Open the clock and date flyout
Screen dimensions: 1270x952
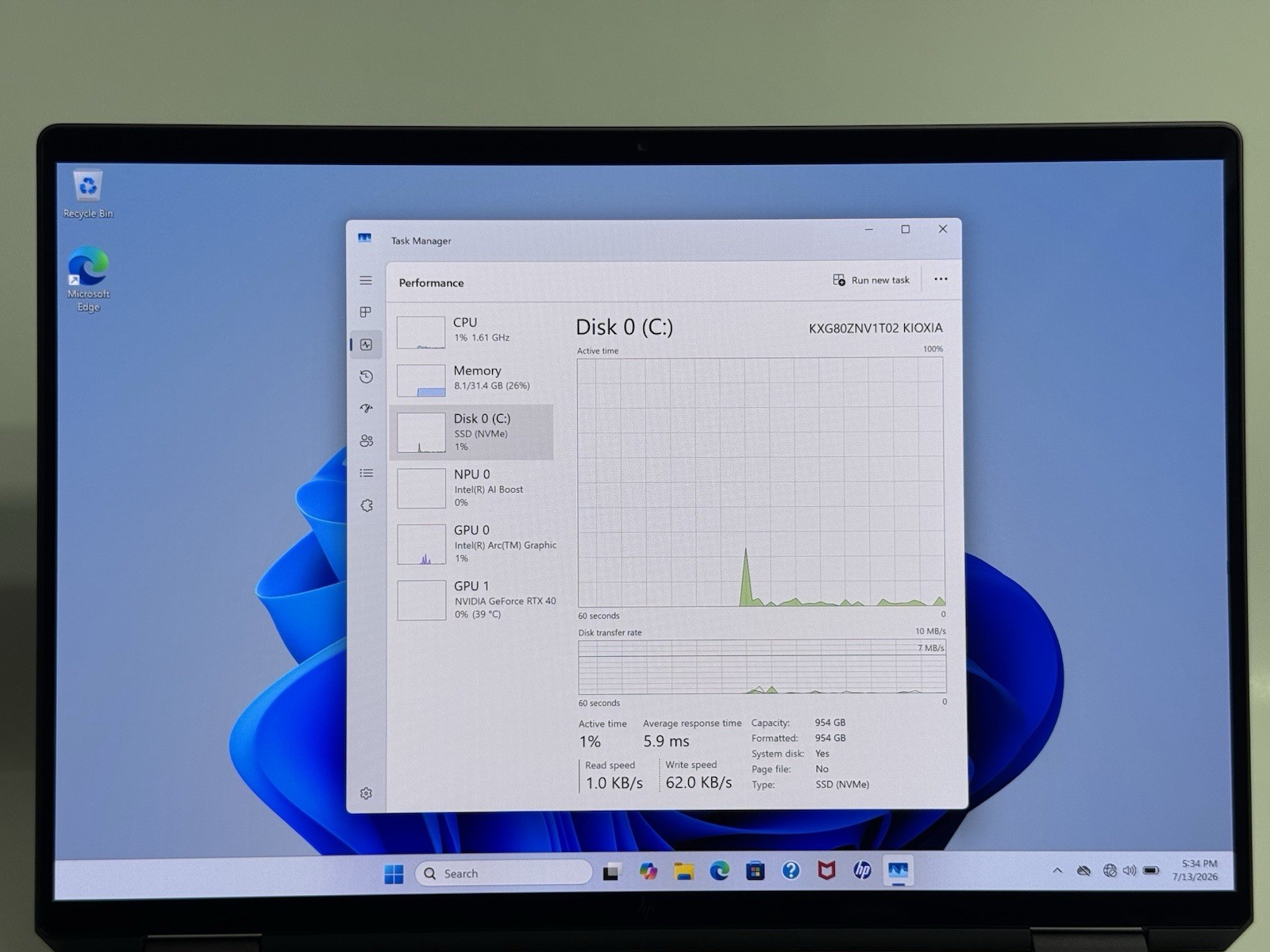pyautogui.click(x=1197, y=870)
